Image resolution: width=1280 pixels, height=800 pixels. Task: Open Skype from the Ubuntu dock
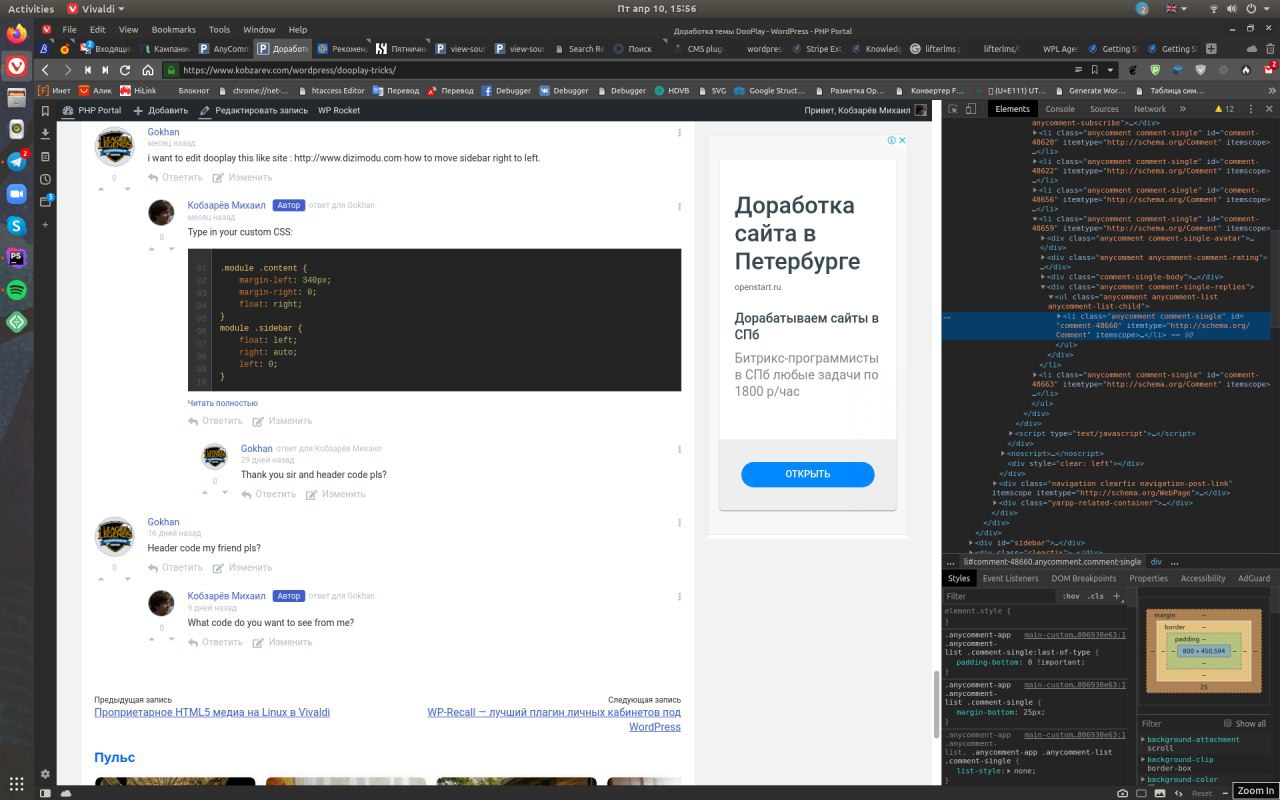click(x=17, y=226)
